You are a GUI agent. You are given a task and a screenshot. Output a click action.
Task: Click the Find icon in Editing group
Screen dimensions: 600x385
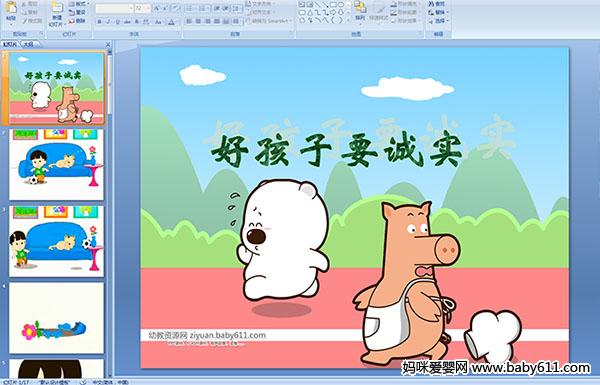(438, 4)
